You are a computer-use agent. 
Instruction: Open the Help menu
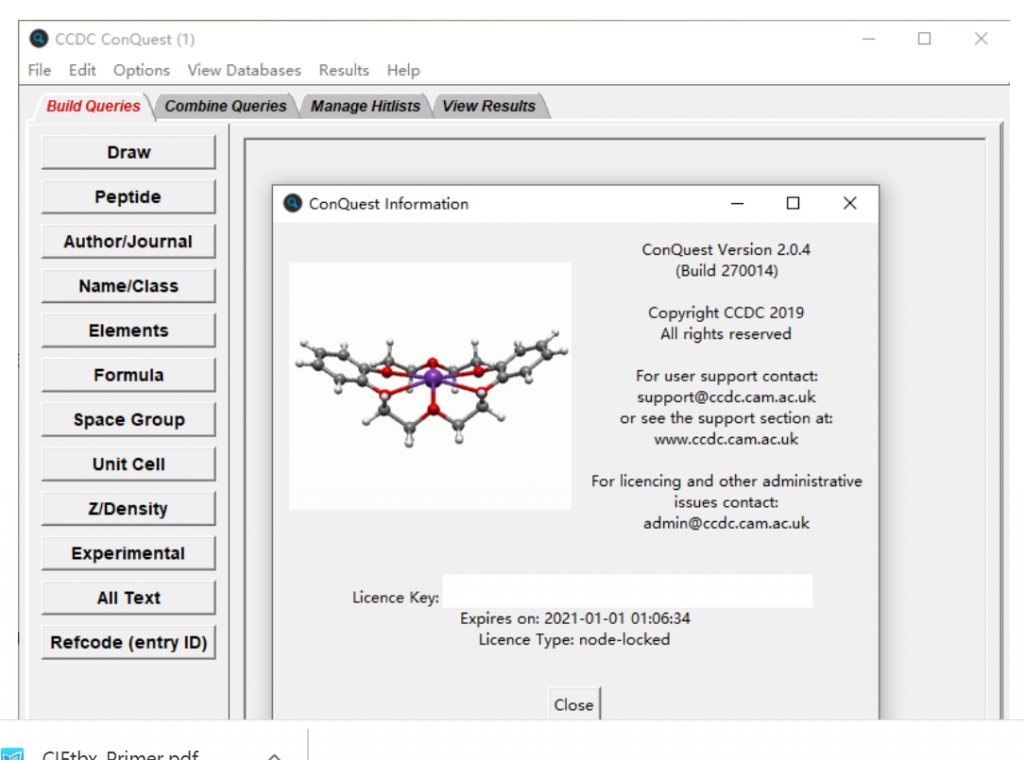tap(403, 70)
